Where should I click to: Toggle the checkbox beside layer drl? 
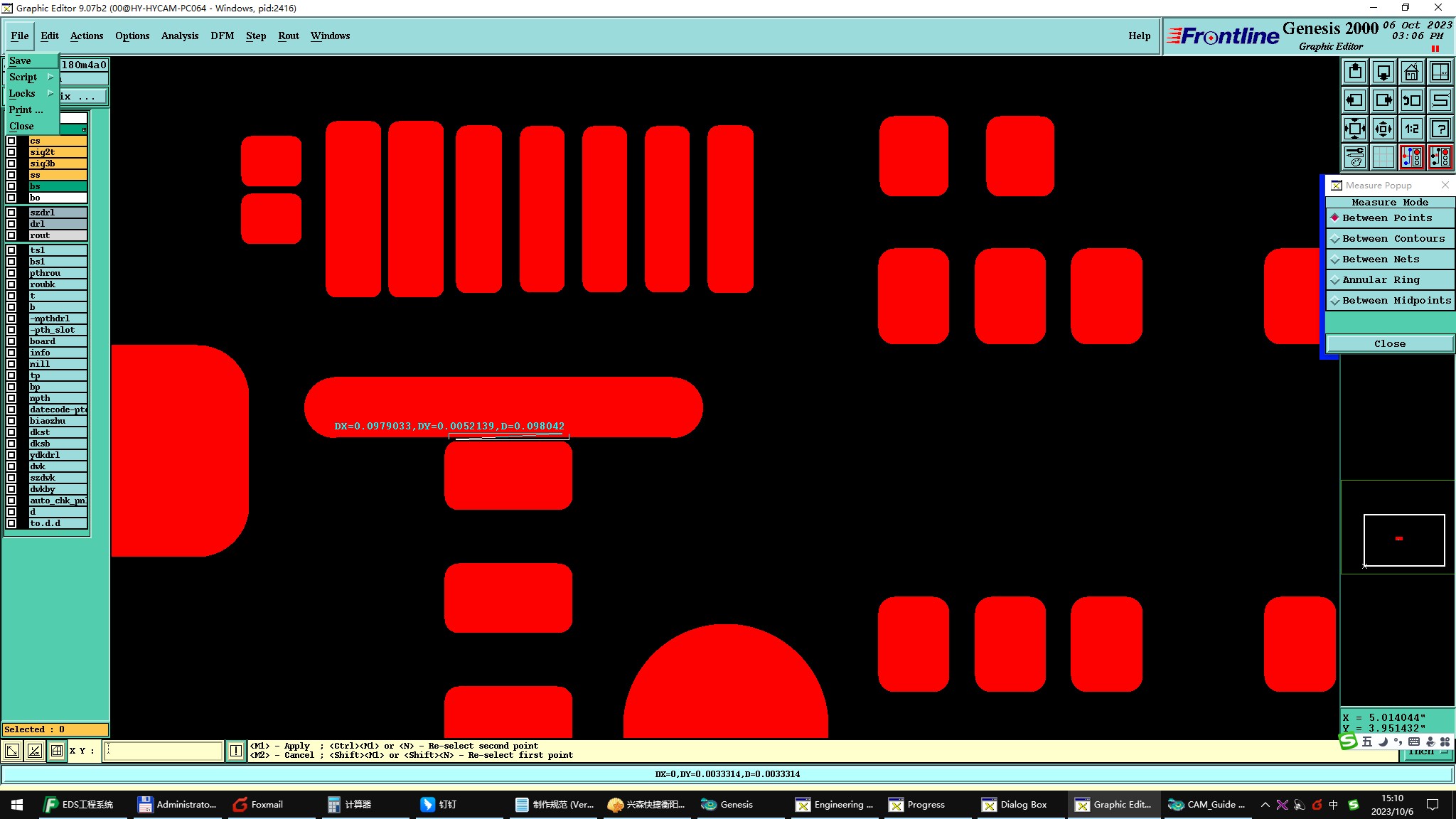11,224
